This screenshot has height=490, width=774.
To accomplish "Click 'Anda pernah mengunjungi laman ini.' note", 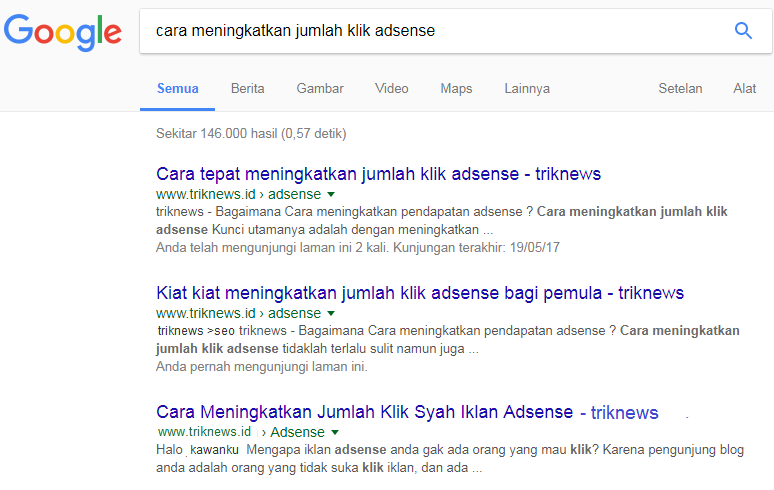I will tap(262, 367).
